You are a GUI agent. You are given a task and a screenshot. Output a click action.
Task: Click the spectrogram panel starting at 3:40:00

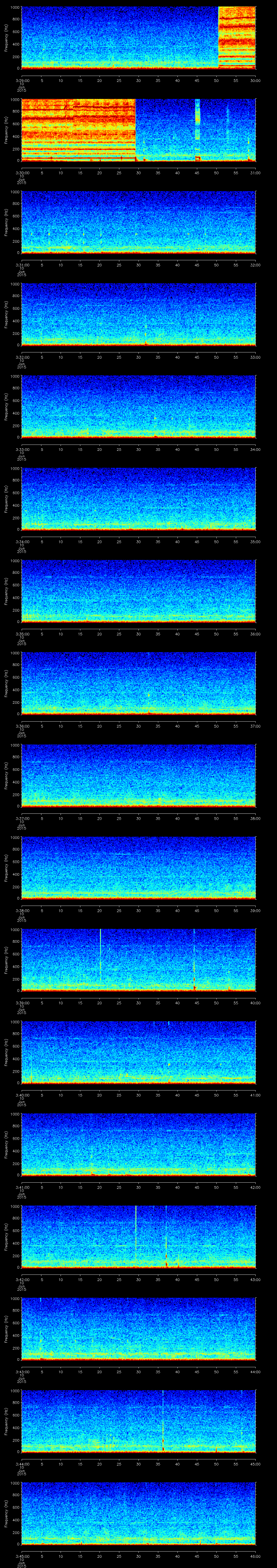(139, 1052)
